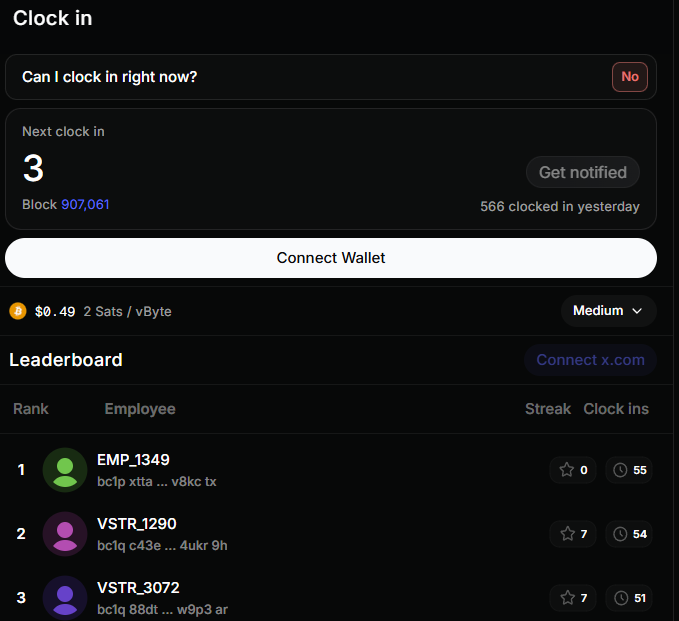This screenshot has height=621, width=679.
Task: Click the 566 clocked in yesterday text
Action: 559,207
